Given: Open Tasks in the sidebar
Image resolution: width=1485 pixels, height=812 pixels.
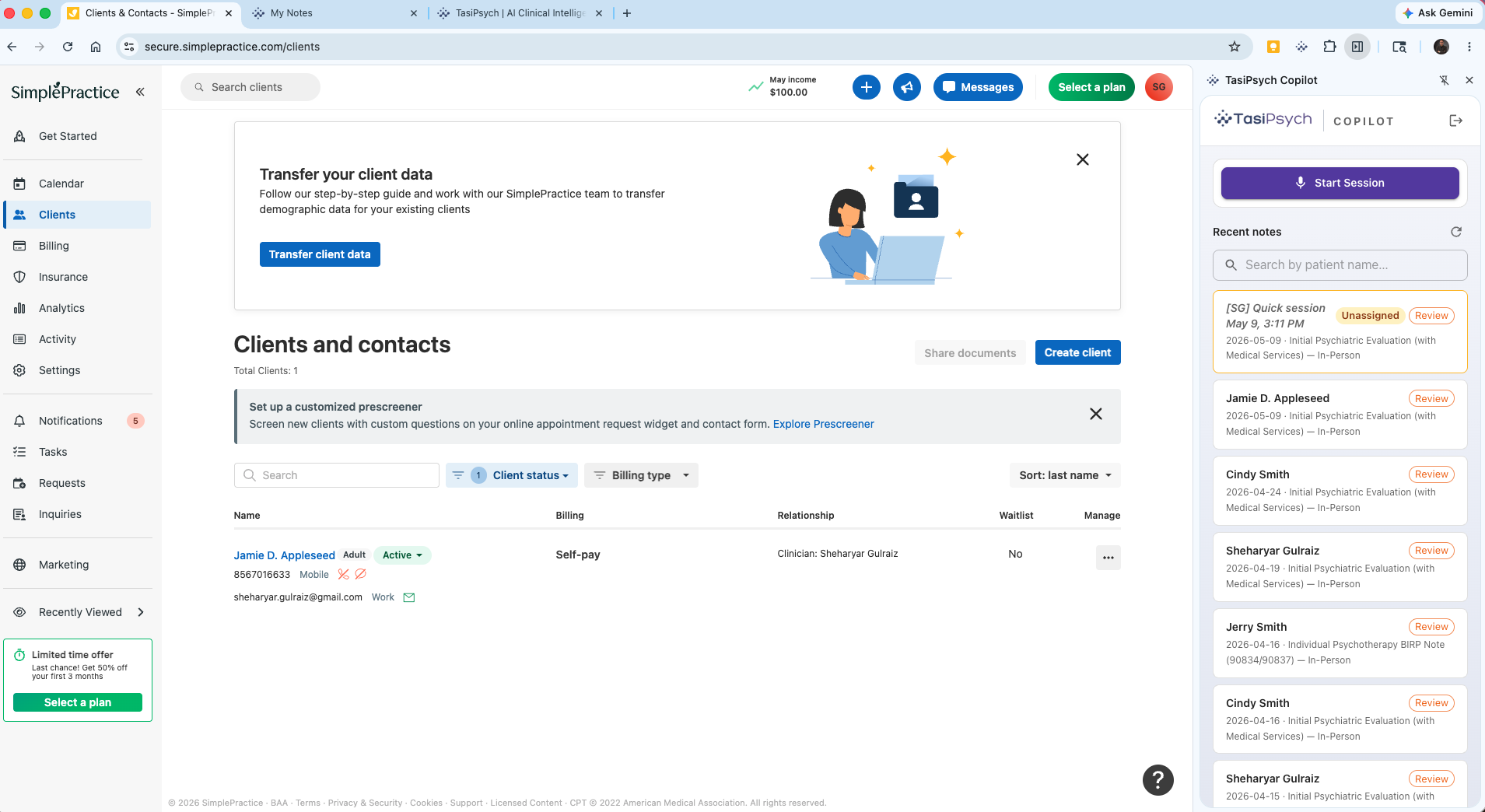Looking at the screenshot, I should [x=78, y=452].
